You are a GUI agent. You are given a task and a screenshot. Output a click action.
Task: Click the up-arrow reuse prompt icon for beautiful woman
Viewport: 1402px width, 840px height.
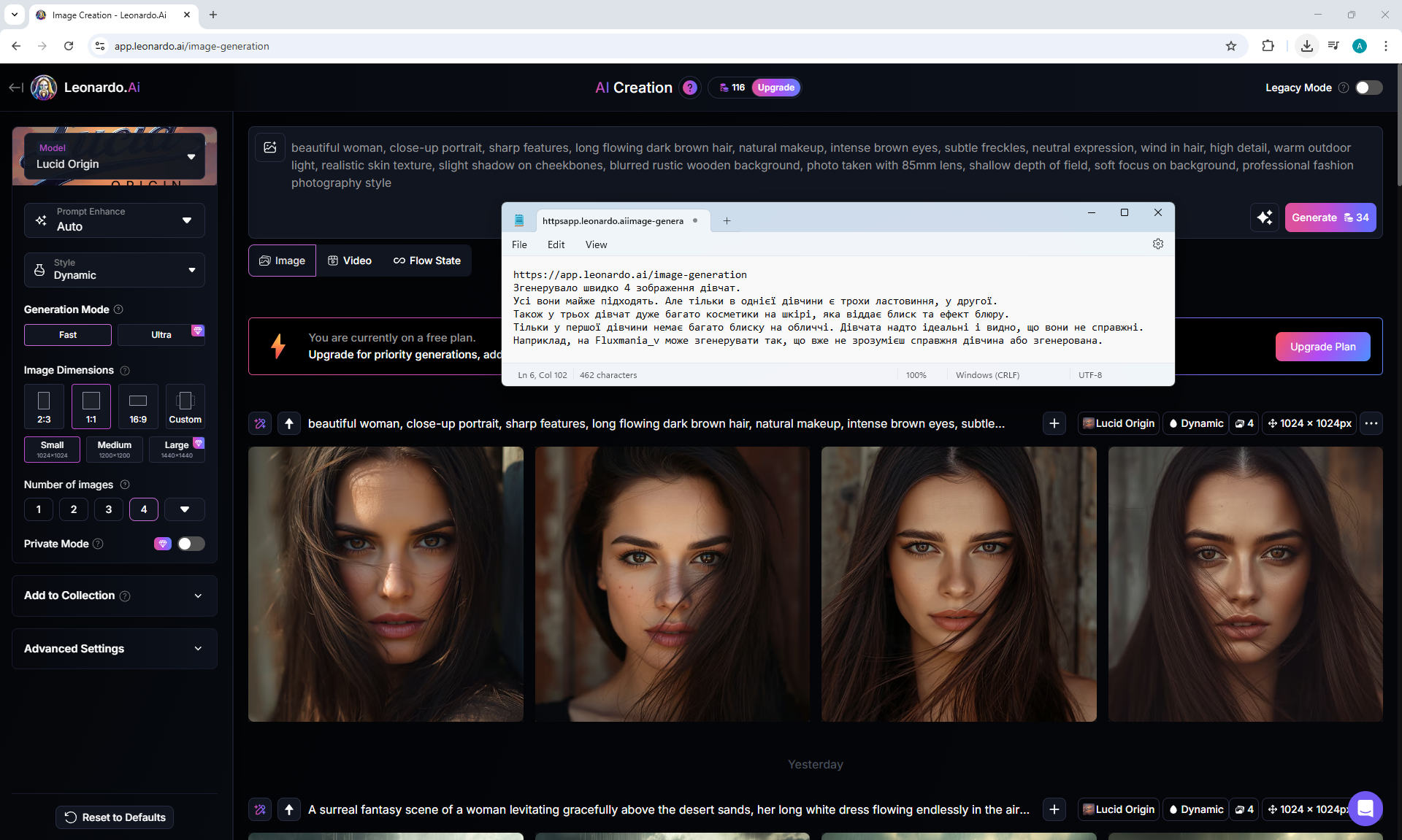click(x=289, y=423)
